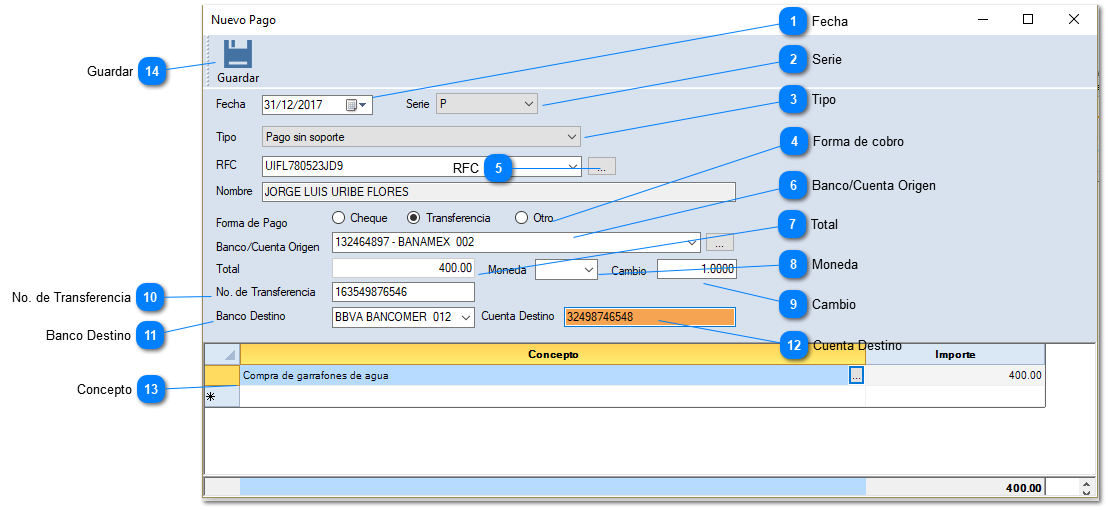
Task: Click the ellipsis button in Concepto cell
Action: (856, 376)
